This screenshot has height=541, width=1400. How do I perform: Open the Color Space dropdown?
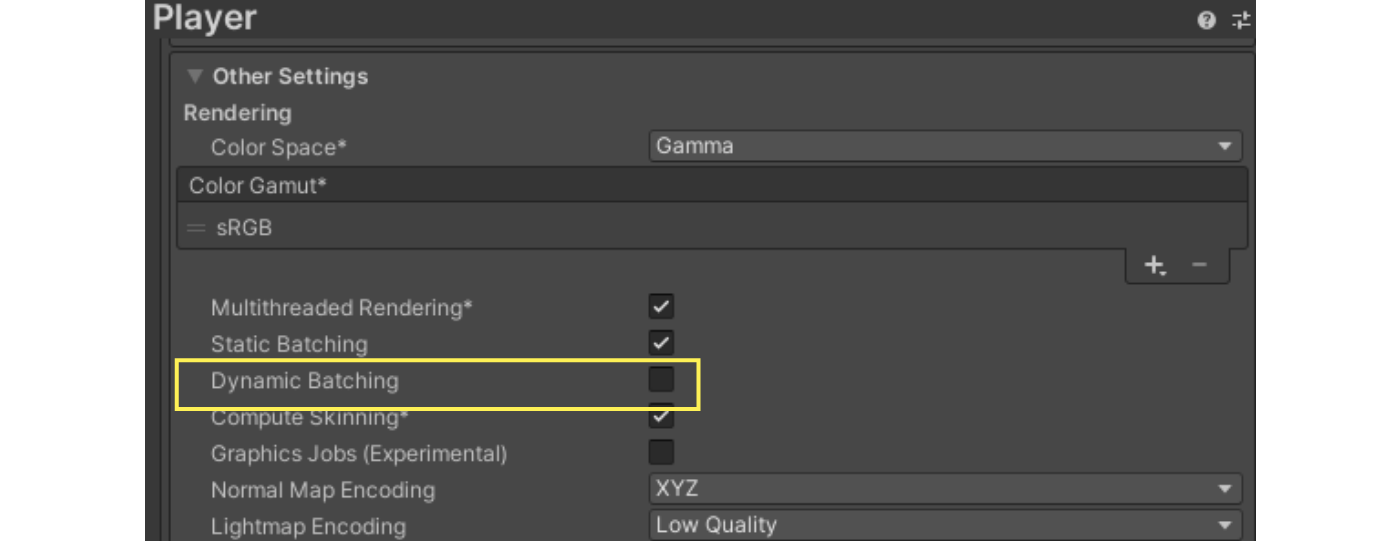tap(945, 146)
